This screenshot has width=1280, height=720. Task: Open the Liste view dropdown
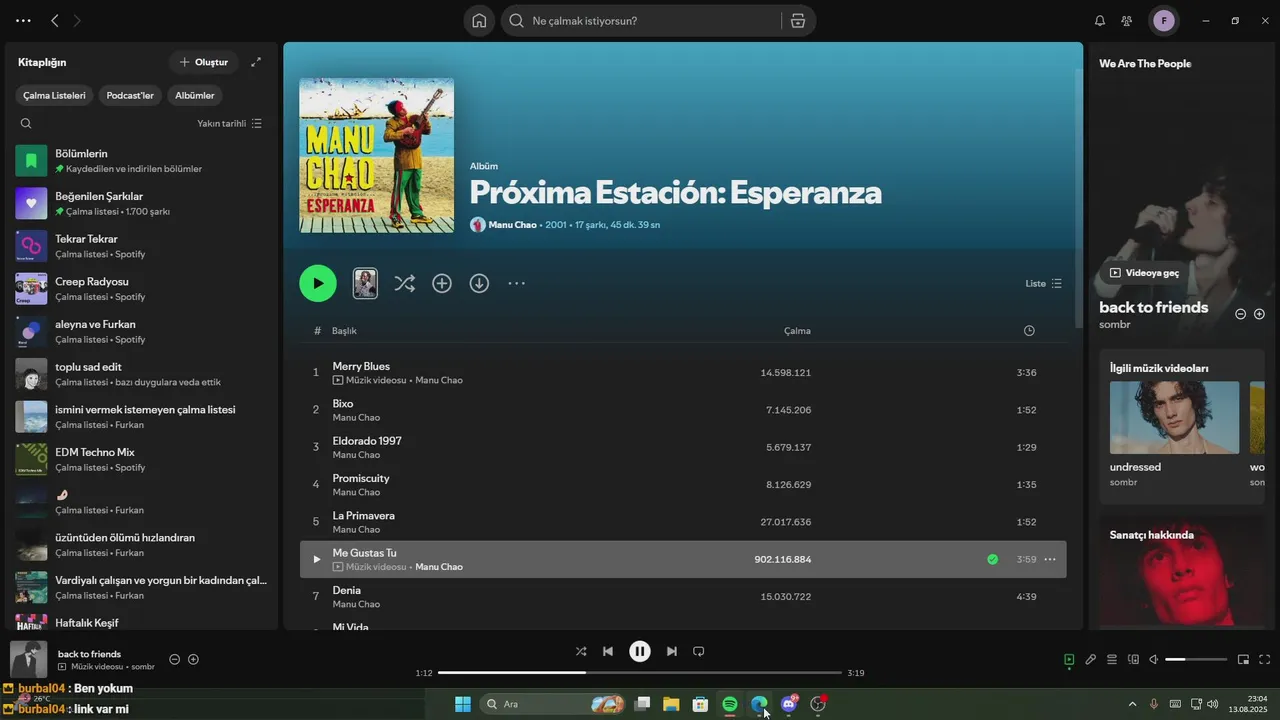(x=1043, y=284)
